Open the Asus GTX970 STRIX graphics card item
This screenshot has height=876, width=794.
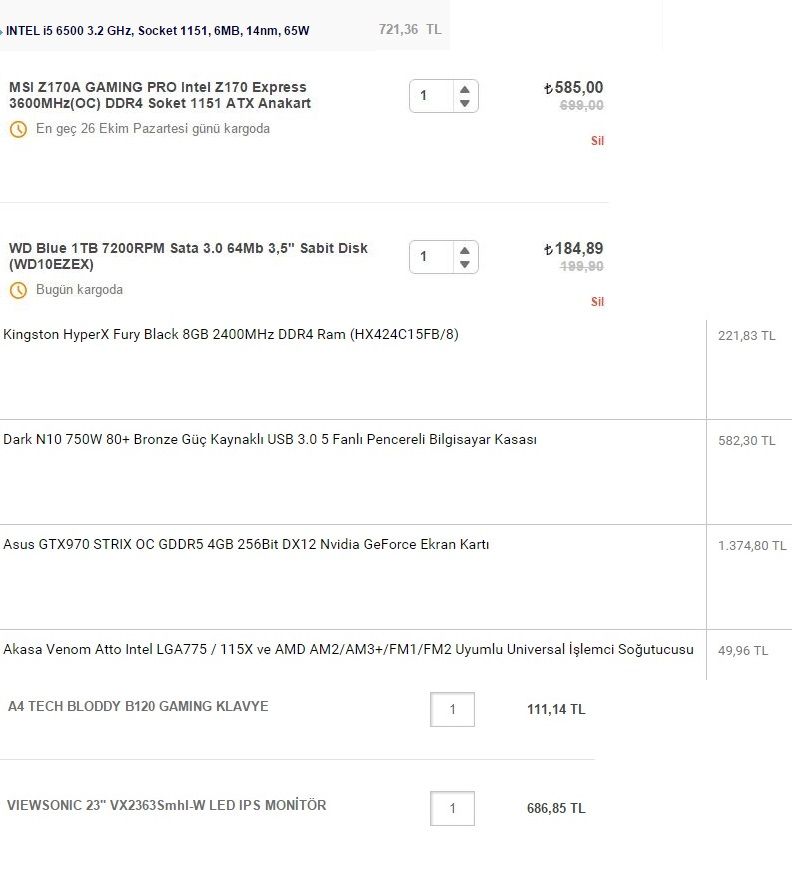(x=246, y=544)
